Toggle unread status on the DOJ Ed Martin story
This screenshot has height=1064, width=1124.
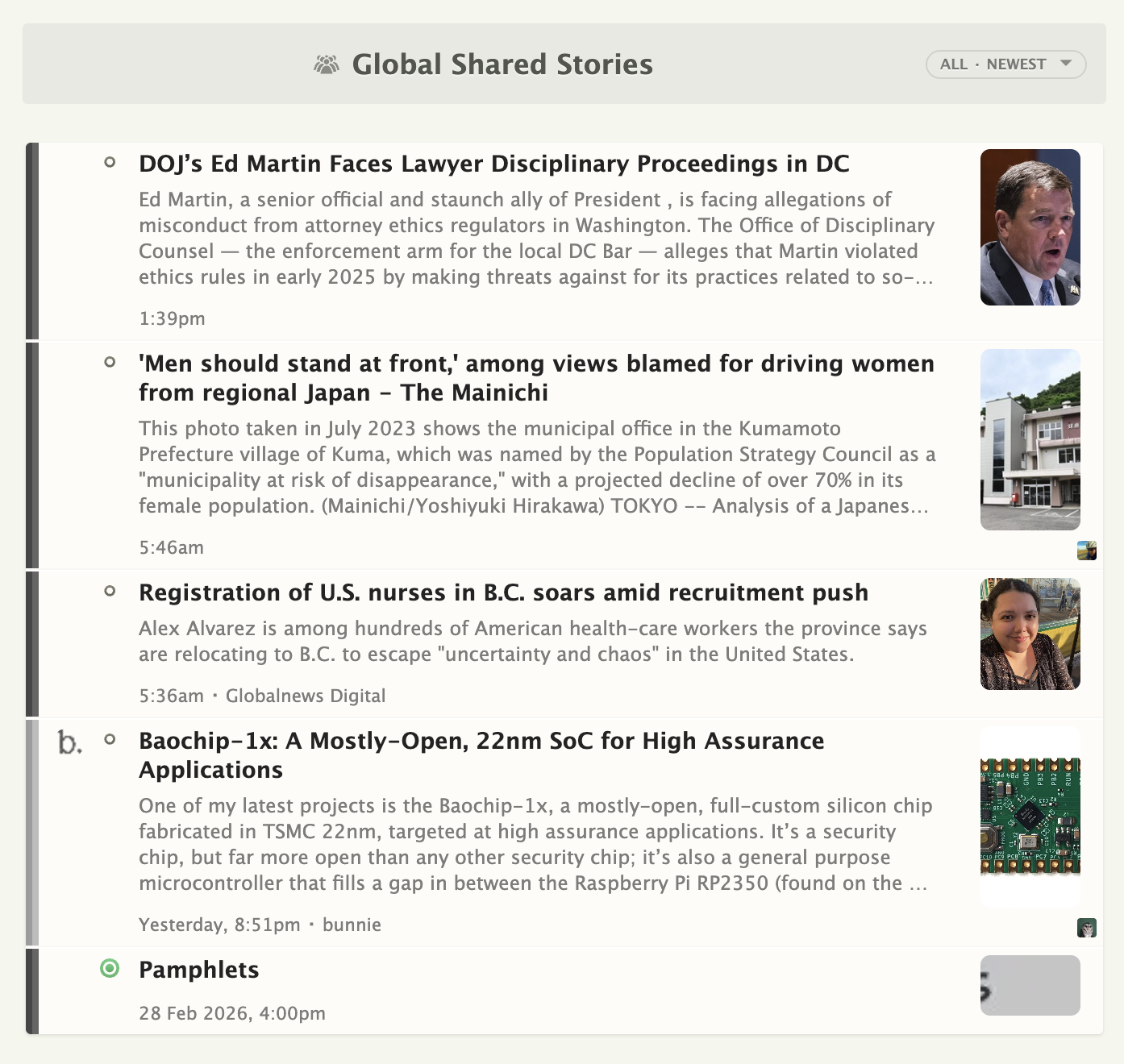pyautogui.click(x=110, y=162)
